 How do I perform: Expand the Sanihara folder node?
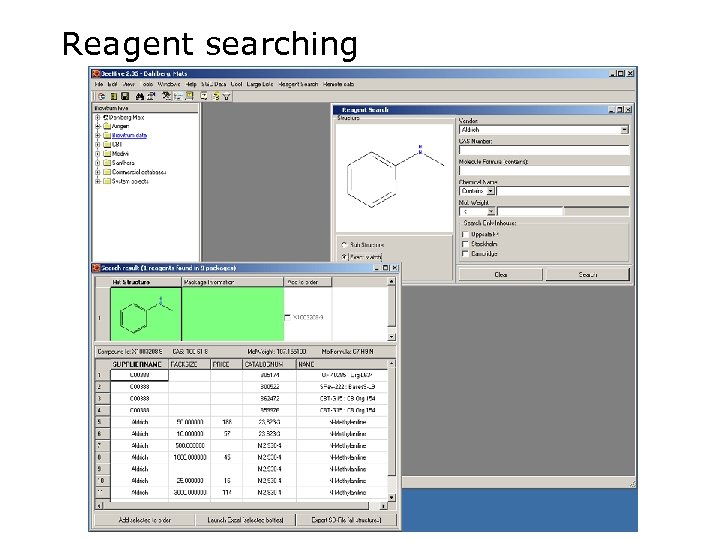tap(97, 163)
